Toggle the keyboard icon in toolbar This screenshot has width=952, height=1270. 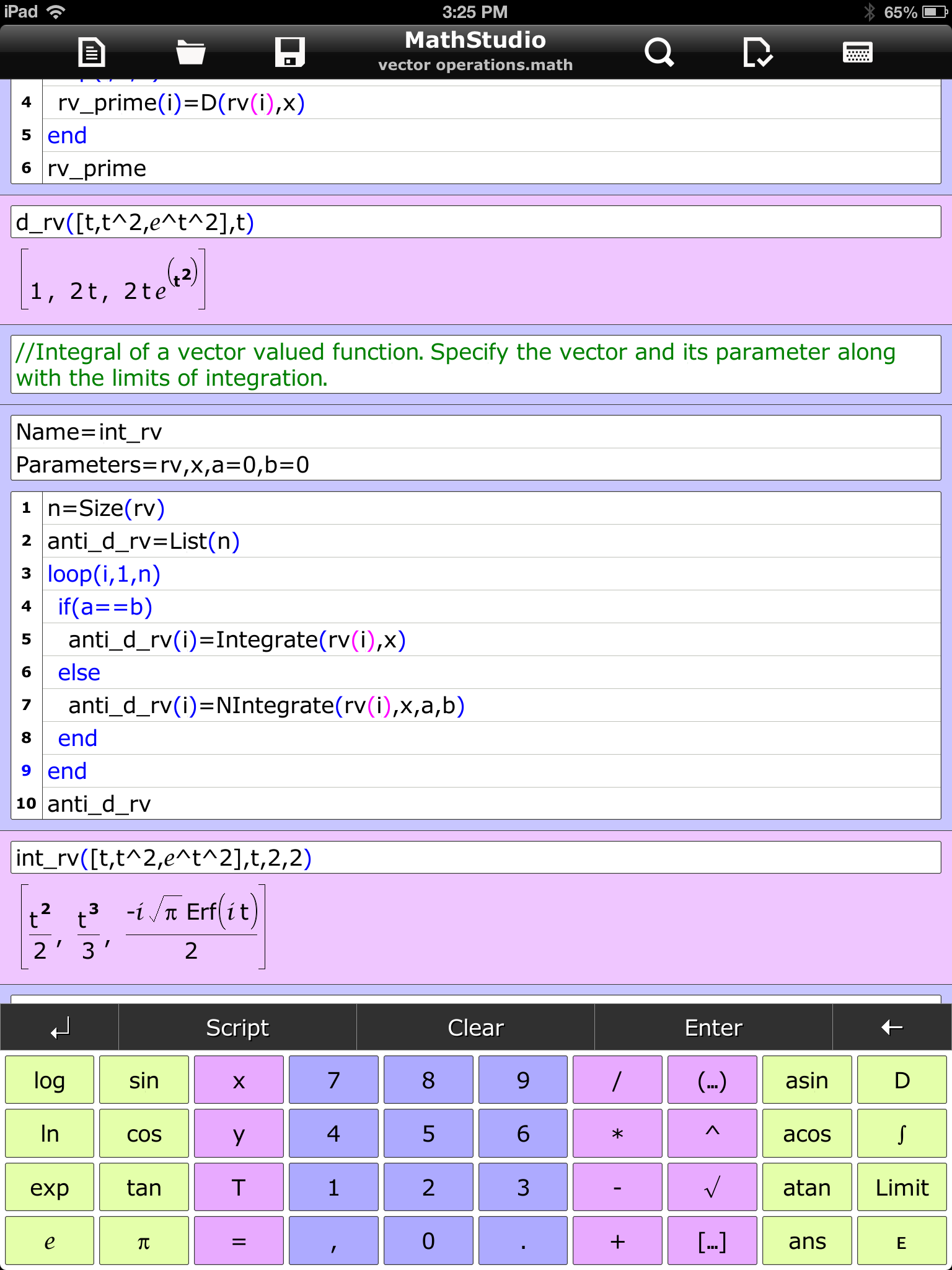858,52
